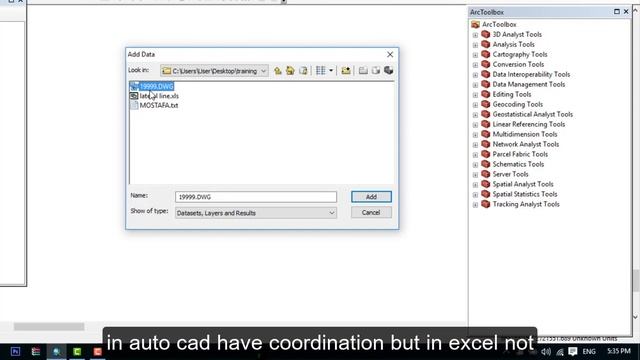Click the Connect To Folder icon
Screen dimensions: 640x360
tap(346, 71)
